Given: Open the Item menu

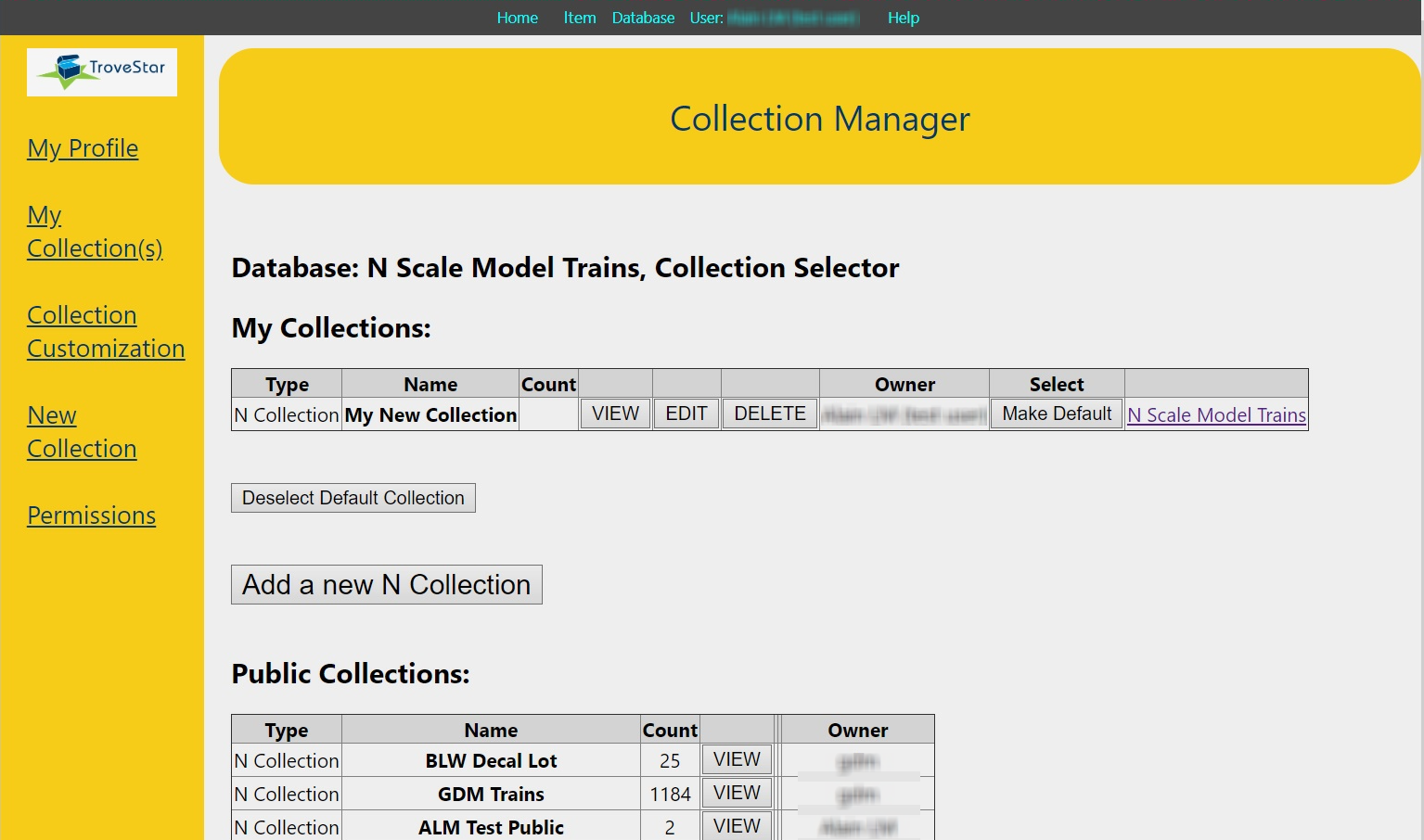Looking at the screenshot, I should point(580,18).
